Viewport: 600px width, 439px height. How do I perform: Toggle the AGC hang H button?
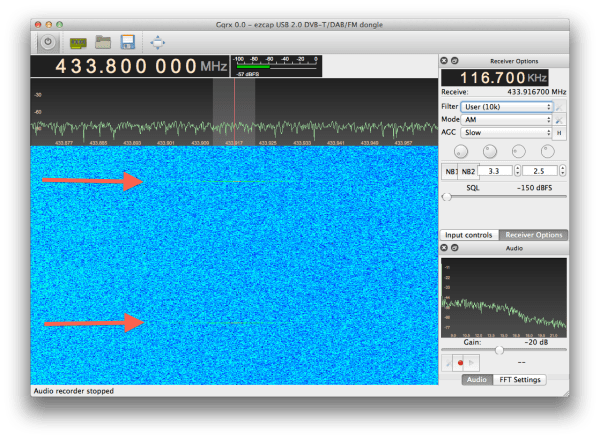click(x=560, y=133)
